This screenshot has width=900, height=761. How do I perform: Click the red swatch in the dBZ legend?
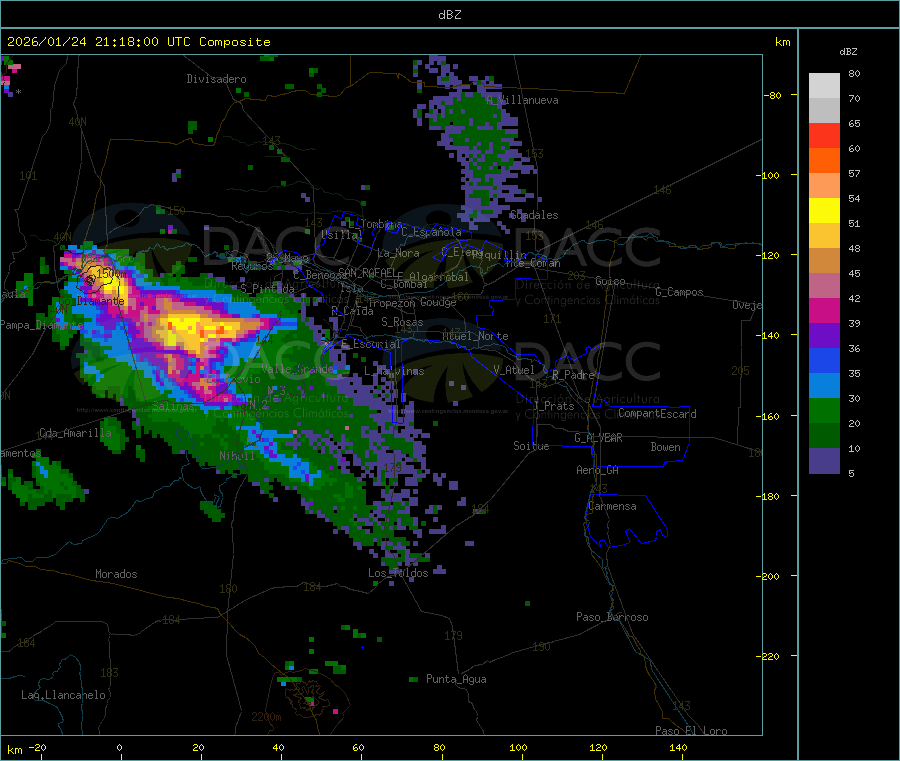tap(824, 135)
